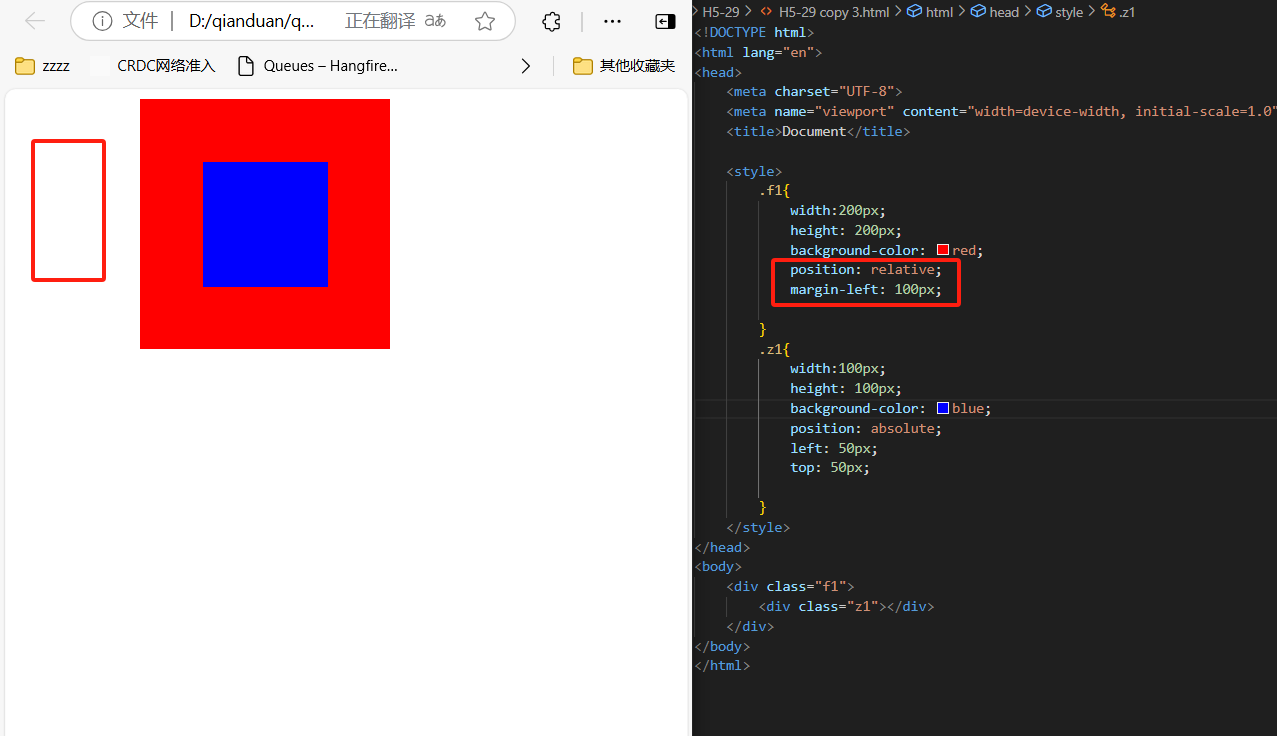Click the .z1{ selector line
The width and height of the screenshot is (1277, 736).
(x=775, y=349)
